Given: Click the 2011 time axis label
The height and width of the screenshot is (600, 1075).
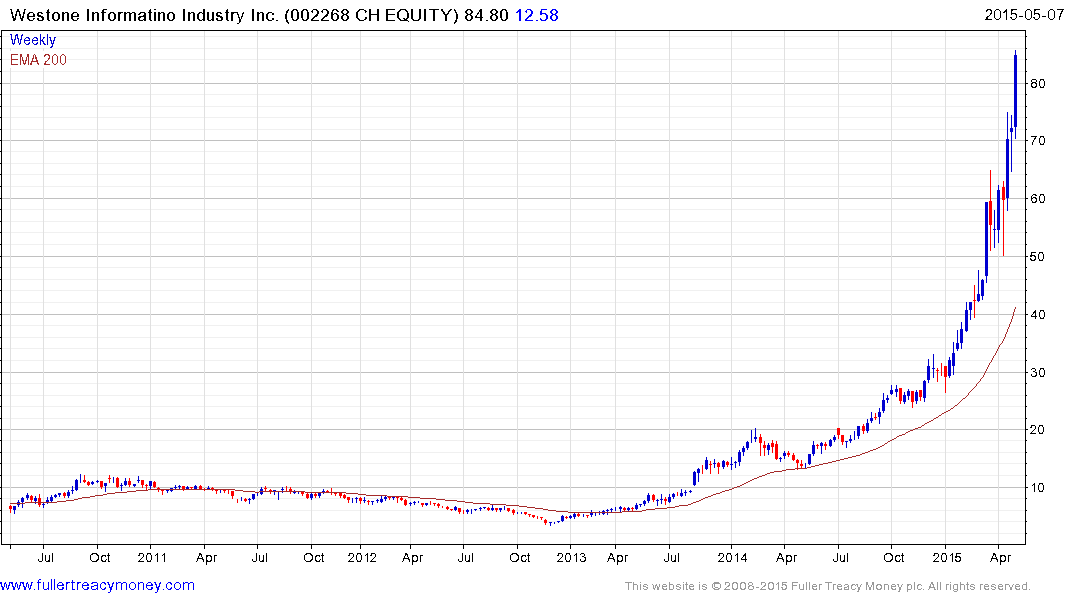Looking at the screenshot, I should click(x=152, y=557).
